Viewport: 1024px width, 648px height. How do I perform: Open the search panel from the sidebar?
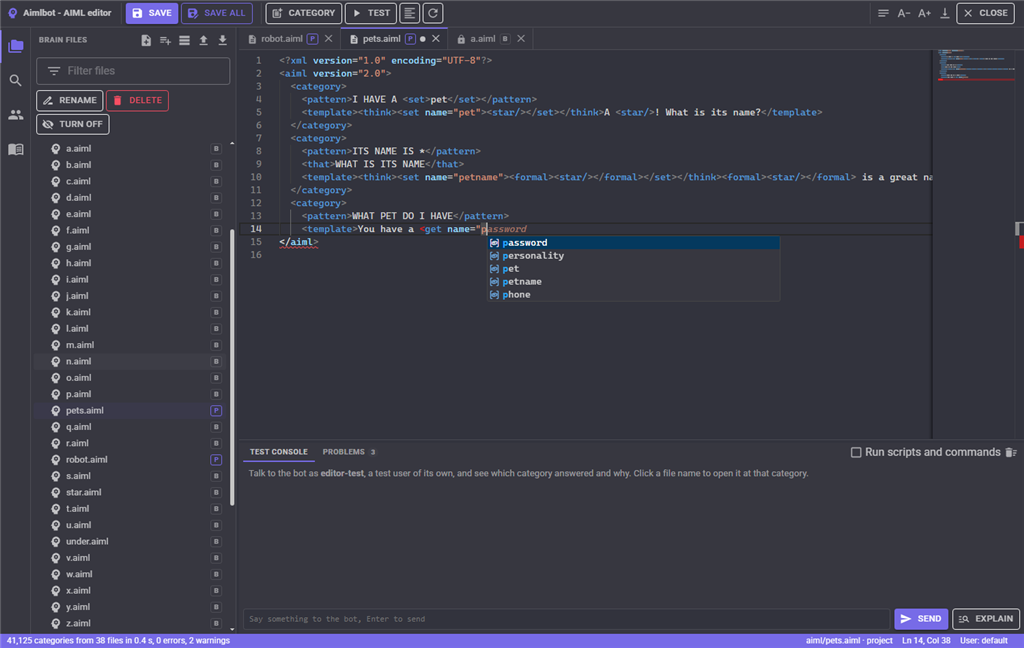coord(16,80)
